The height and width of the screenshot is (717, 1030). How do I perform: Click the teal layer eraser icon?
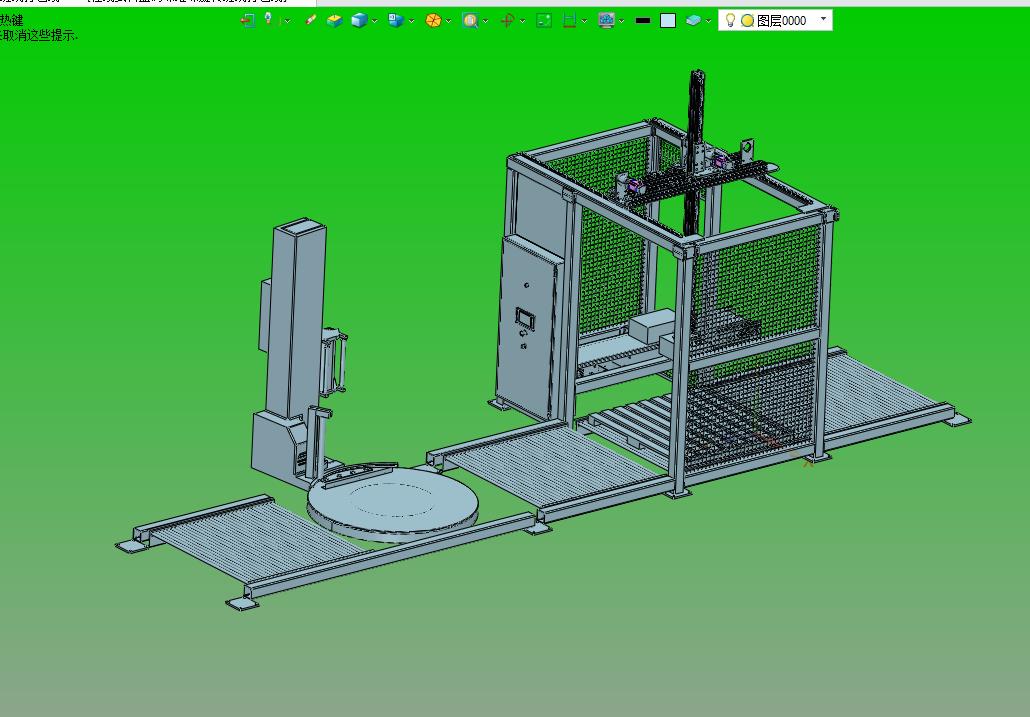(x=693, y=20)
